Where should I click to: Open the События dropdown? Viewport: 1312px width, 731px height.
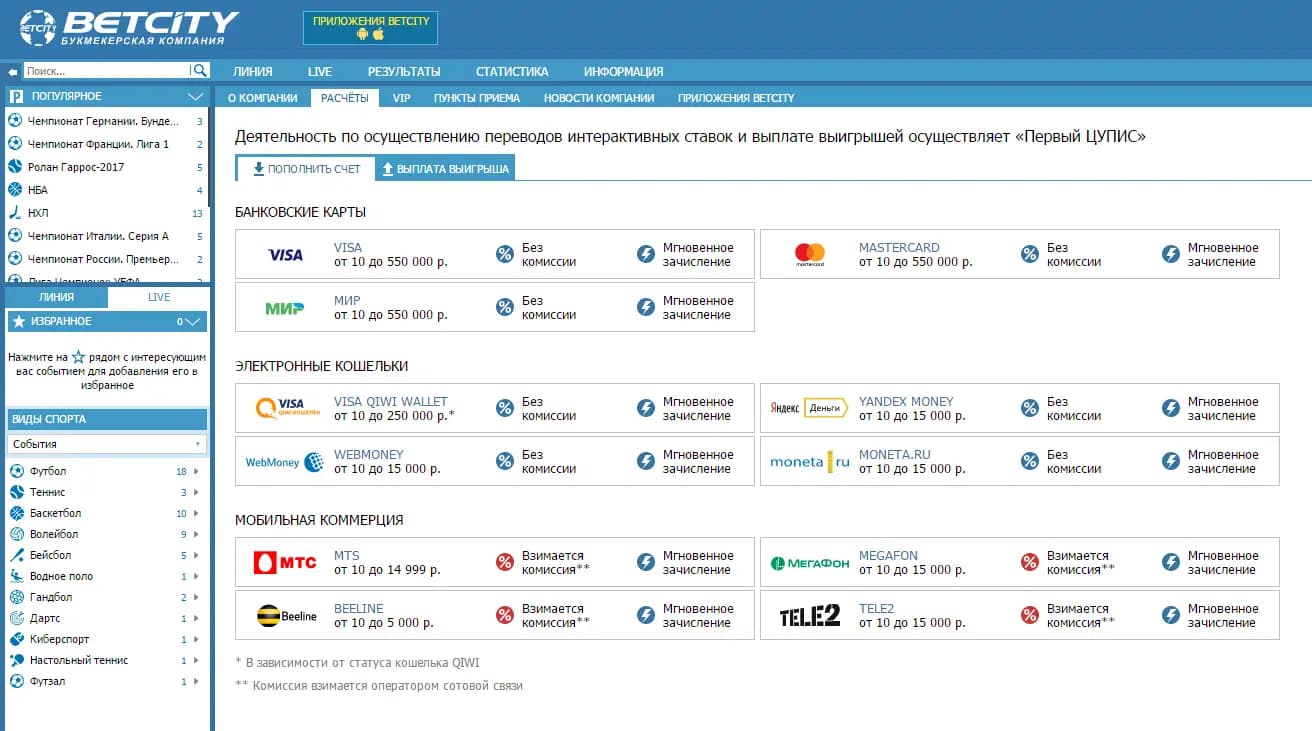tap(107, 444)
